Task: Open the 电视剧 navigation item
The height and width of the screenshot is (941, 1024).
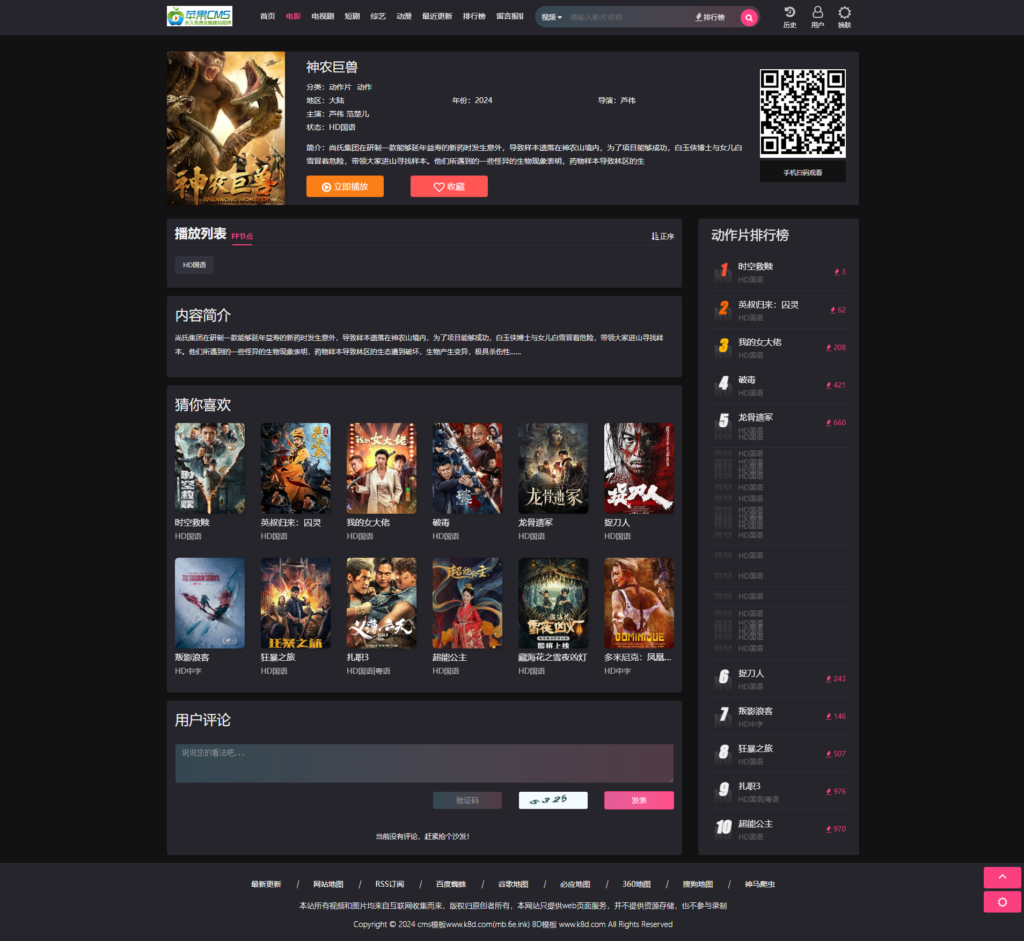Action: (323, 16)
